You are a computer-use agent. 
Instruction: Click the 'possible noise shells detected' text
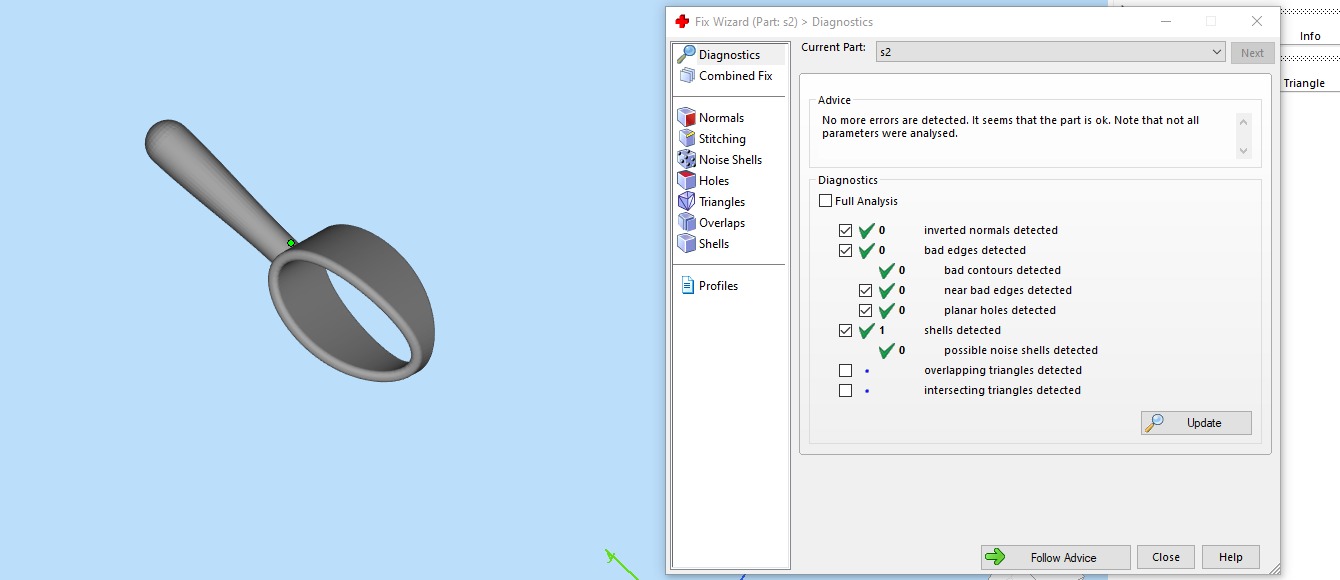click(x=1021, y=350)
